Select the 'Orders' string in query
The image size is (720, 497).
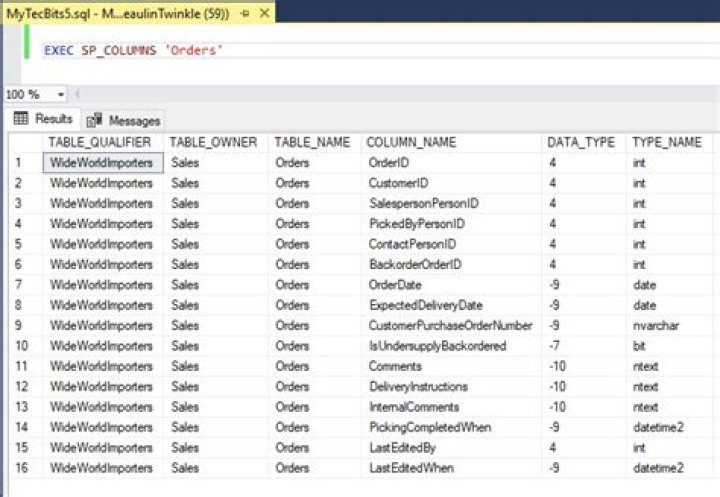tap(193, 50)
